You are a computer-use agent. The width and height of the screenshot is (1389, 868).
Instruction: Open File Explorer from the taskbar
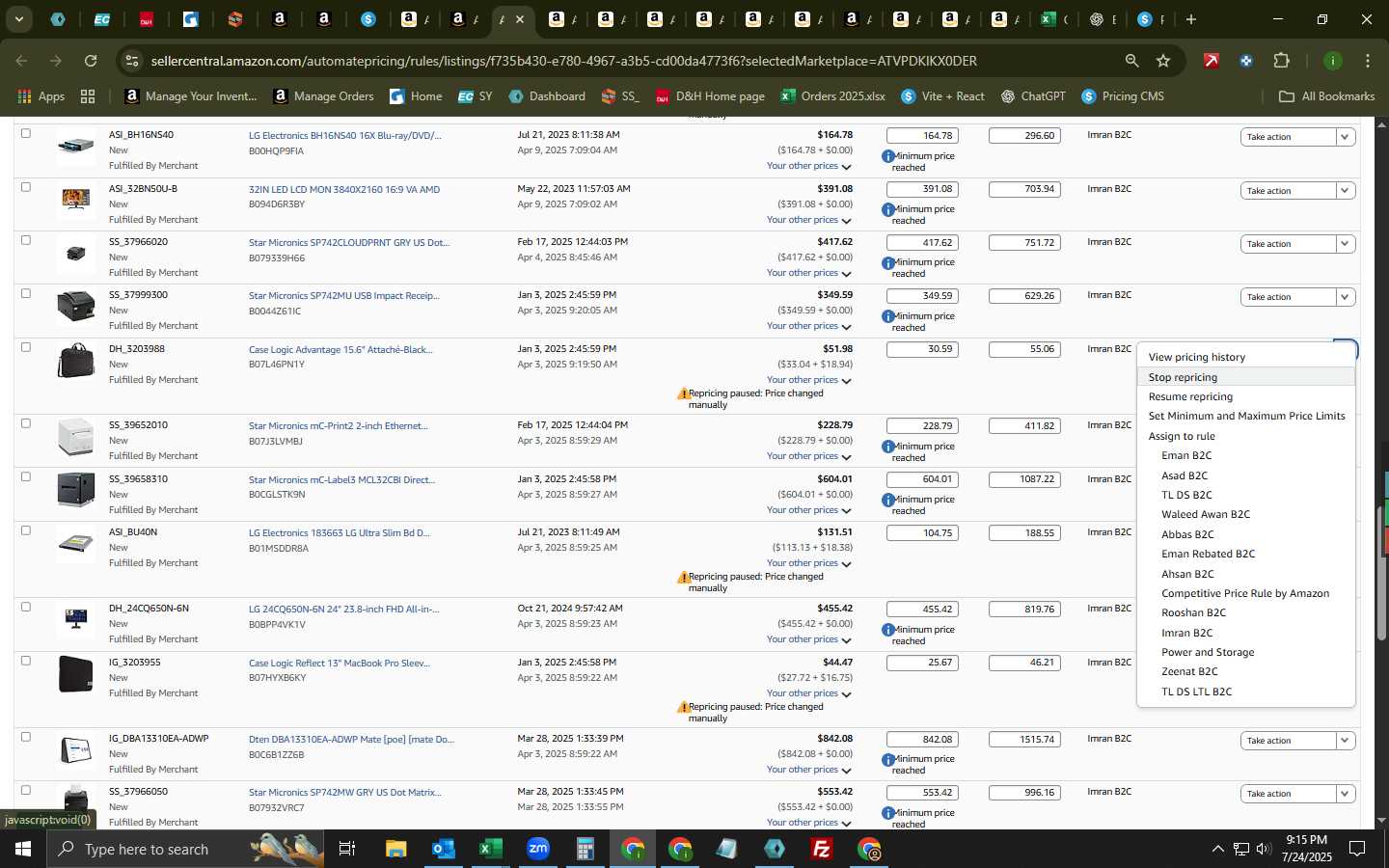395,849
